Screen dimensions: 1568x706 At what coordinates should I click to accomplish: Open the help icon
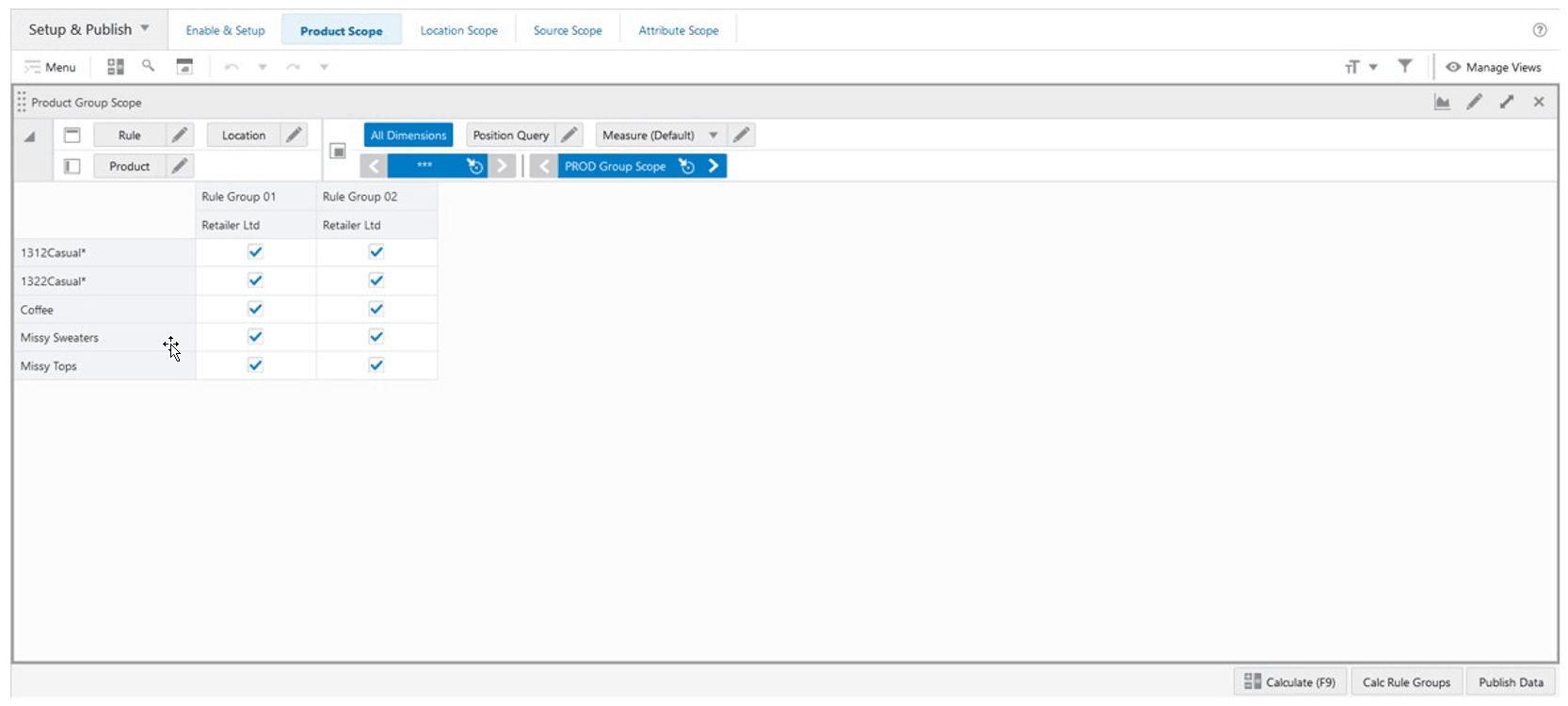point(1540,30)
